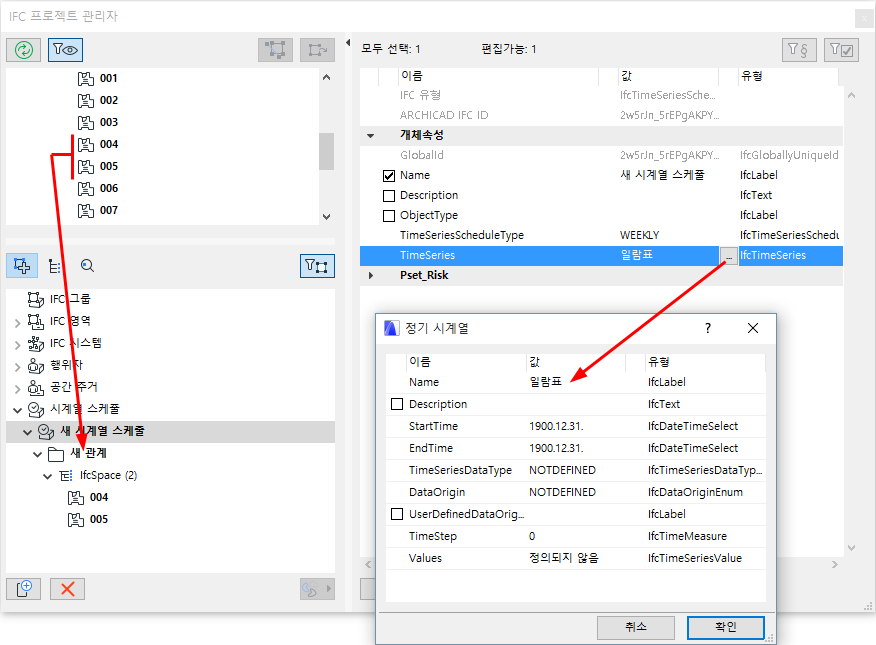Click the upper list scrollbar thumb
Image resolution: width=876 pixels, height=645 pixels.
tap(326, 151)
